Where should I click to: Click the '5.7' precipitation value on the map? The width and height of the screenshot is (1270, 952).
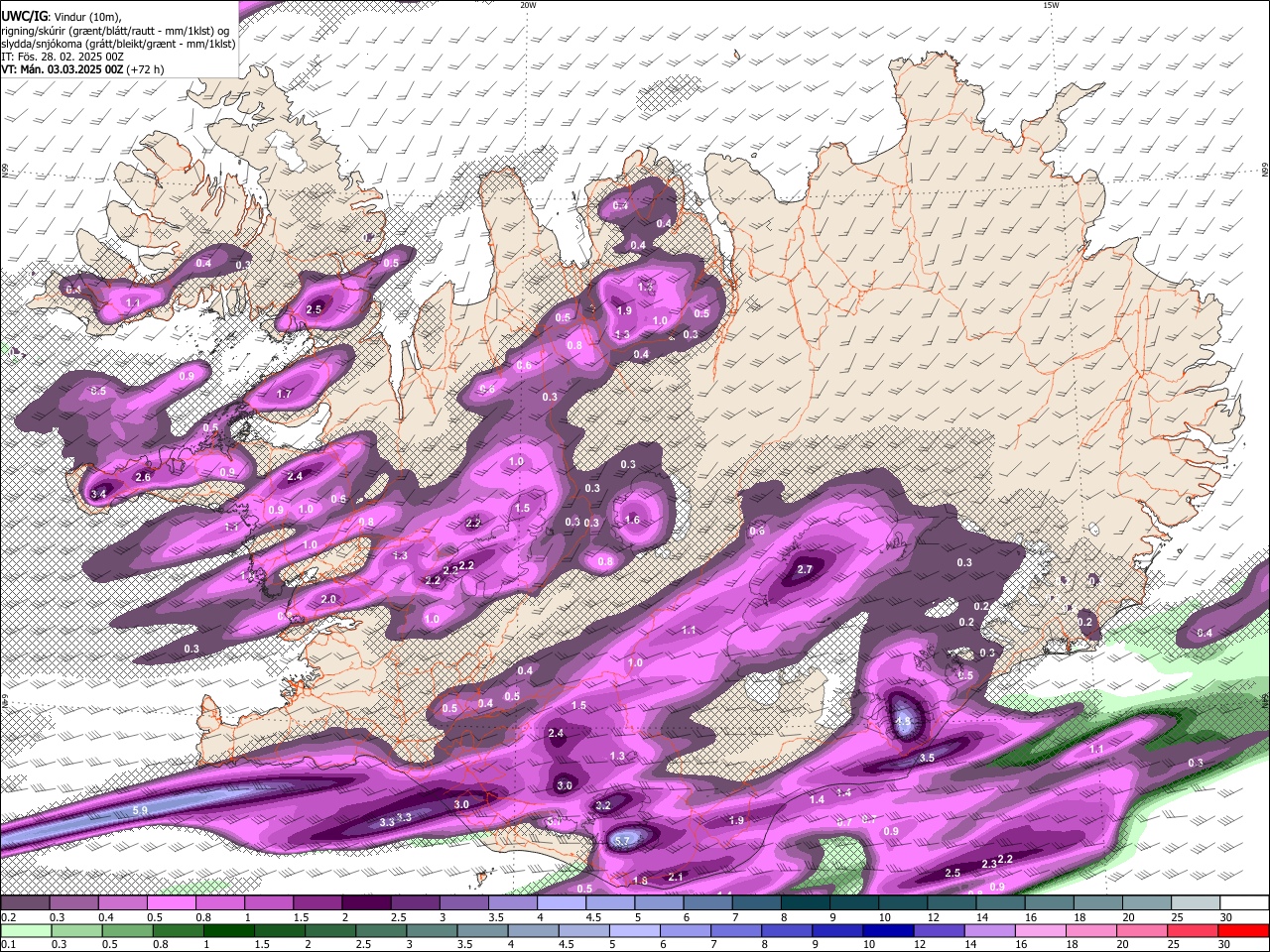622,841
